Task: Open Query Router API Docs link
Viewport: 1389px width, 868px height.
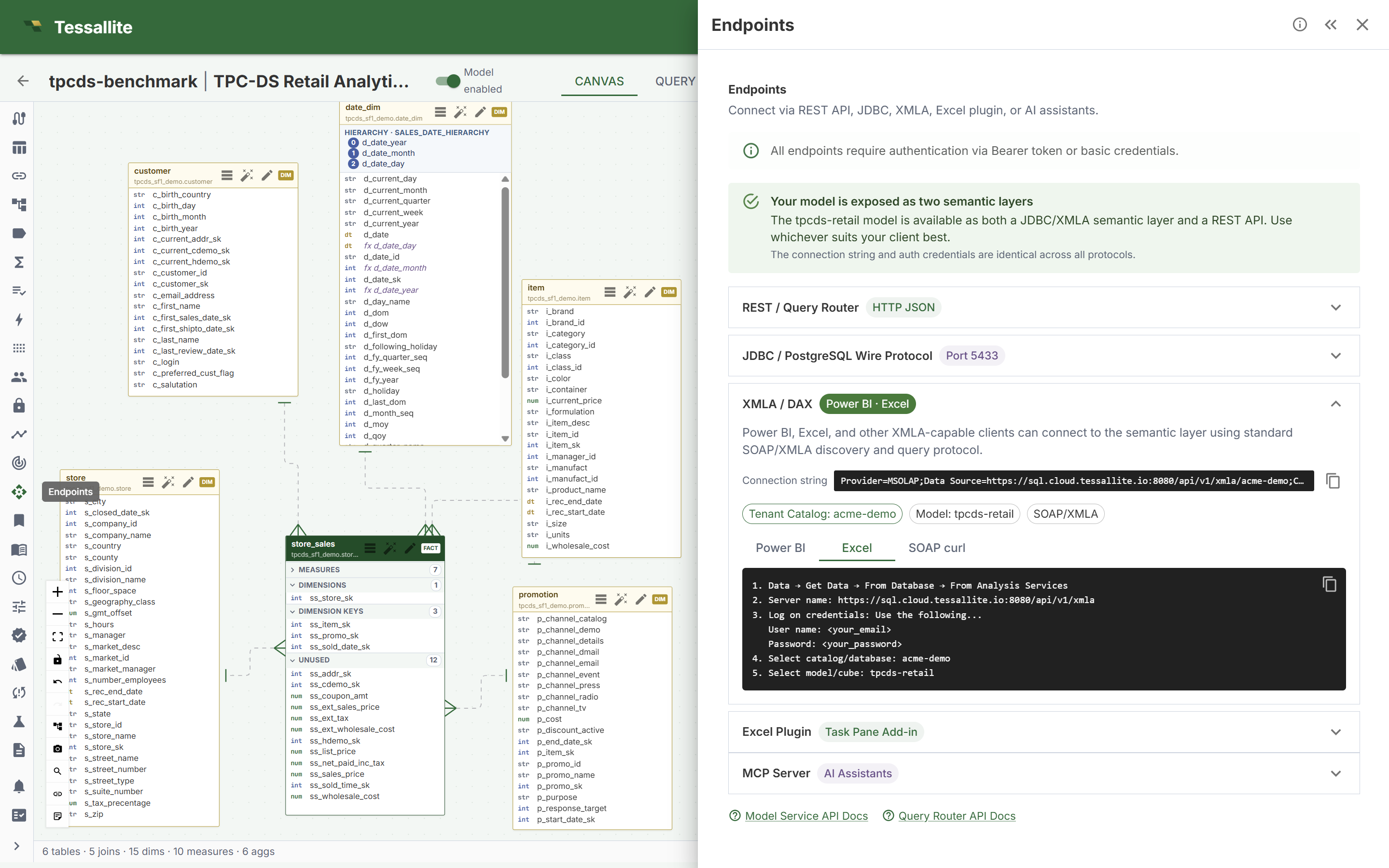Action: tap(957, 816)
